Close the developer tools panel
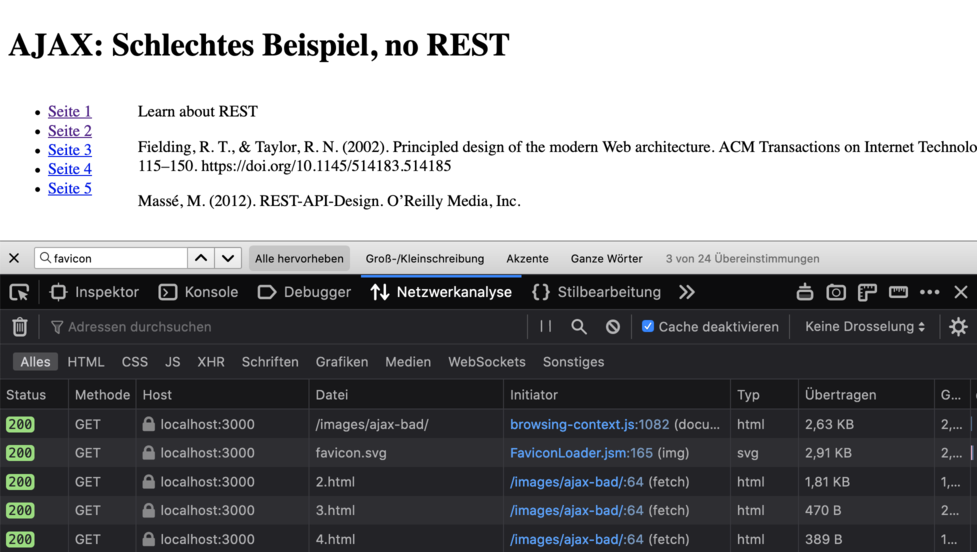The height and width of the screenshot is (552, 977). pos(961,292)
